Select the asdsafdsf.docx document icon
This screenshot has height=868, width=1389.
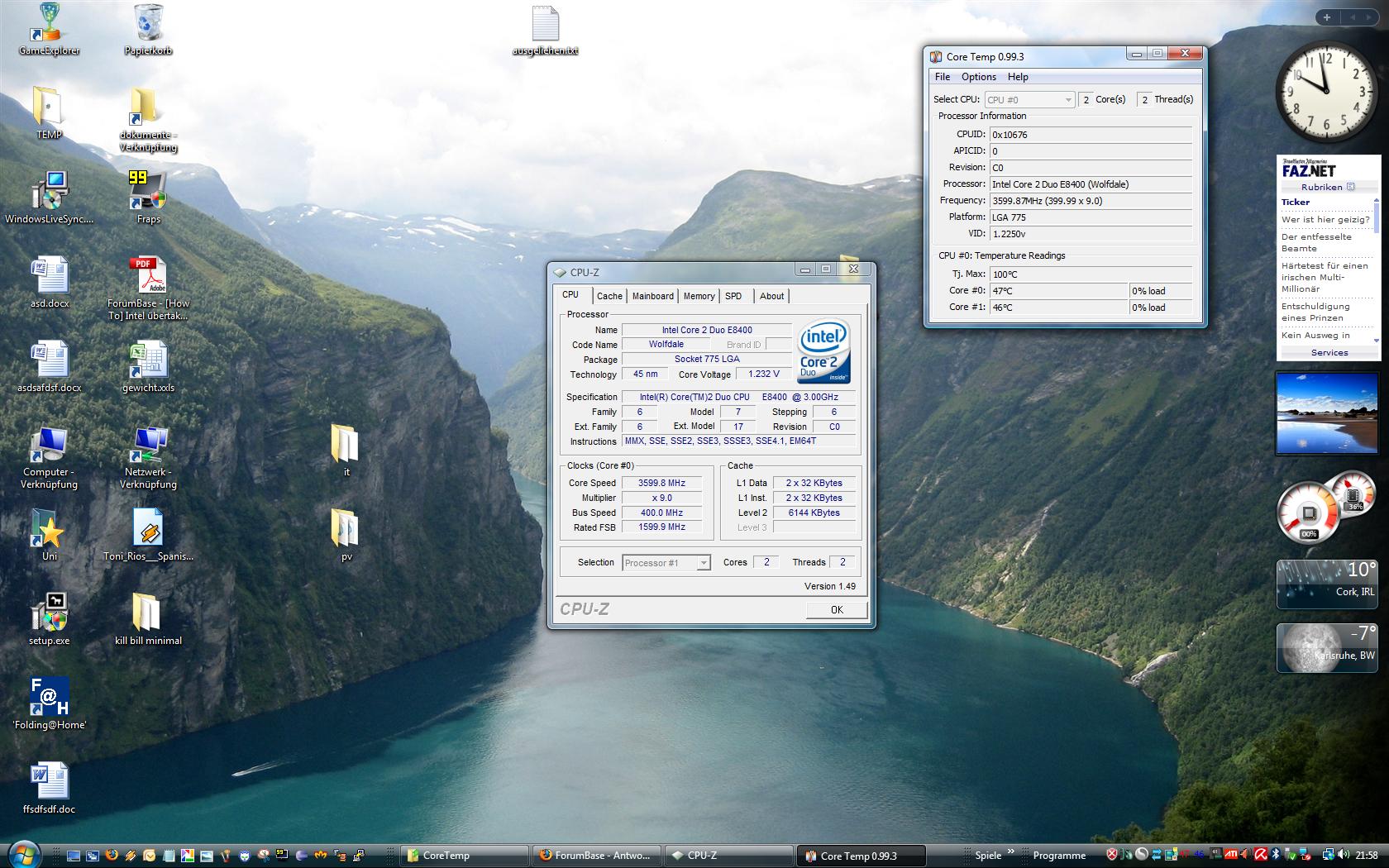click(49, 366)
